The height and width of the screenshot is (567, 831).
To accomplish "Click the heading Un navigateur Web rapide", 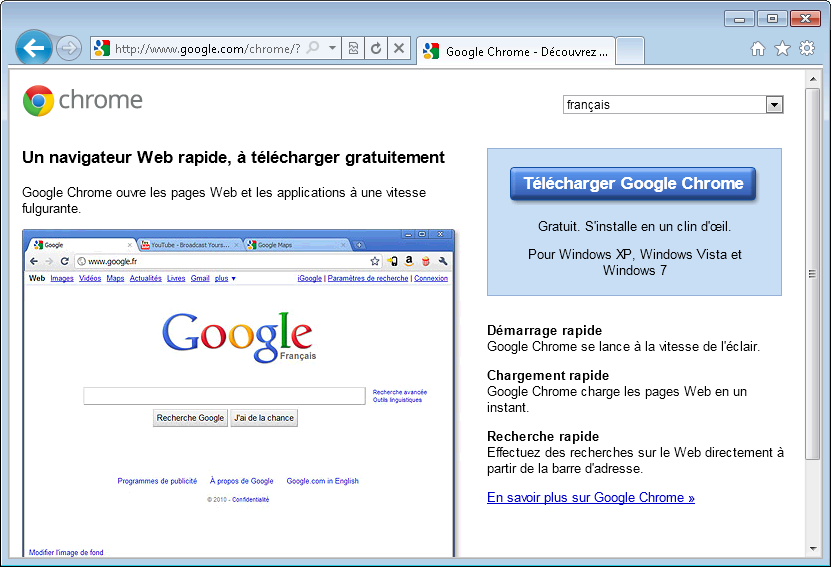I will coord(233,157).
